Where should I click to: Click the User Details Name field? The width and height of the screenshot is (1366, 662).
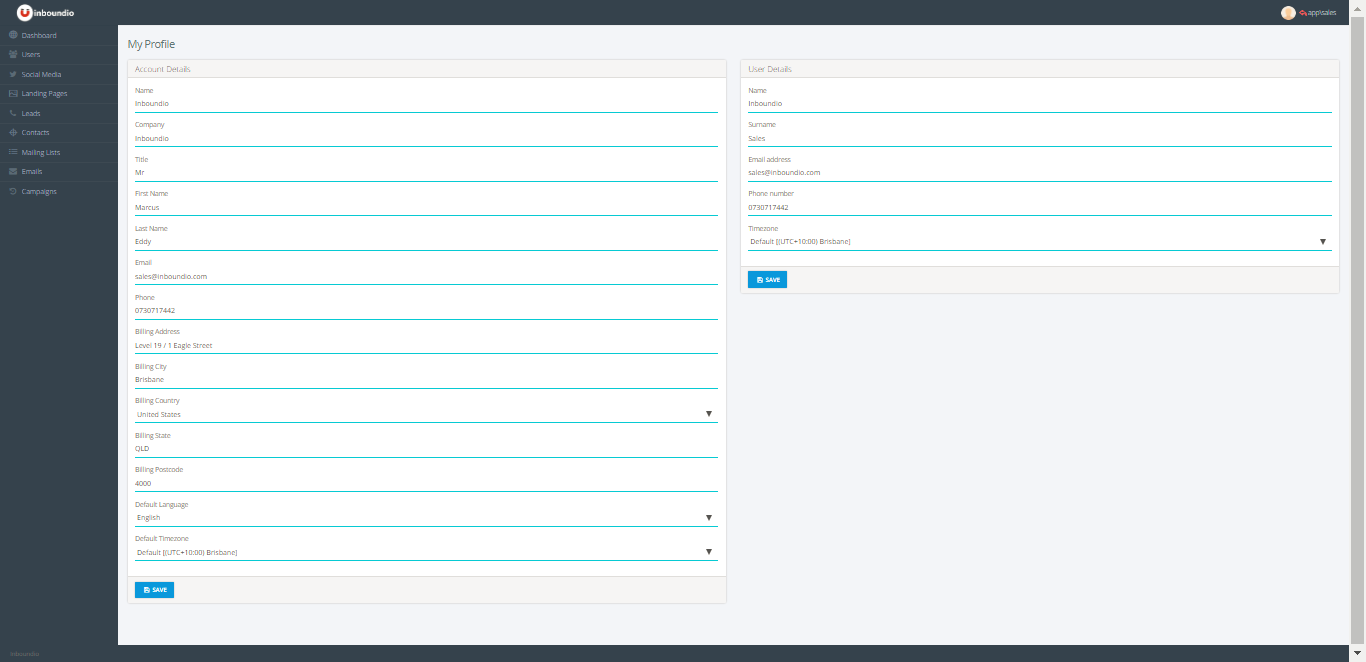pyautogui.click(x=1040, y=104)
